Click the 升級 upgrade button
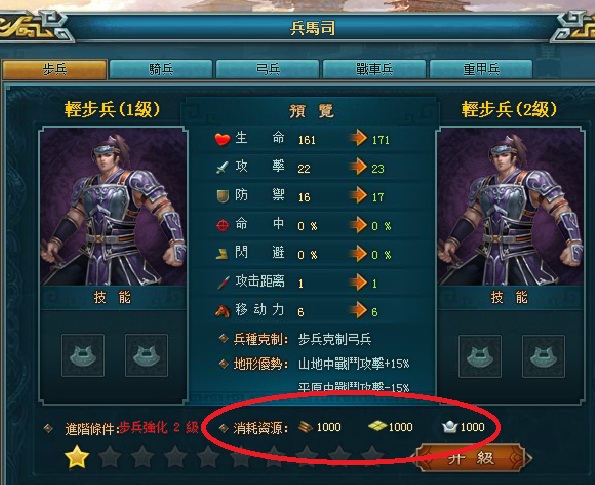 (x=472, y=458)
